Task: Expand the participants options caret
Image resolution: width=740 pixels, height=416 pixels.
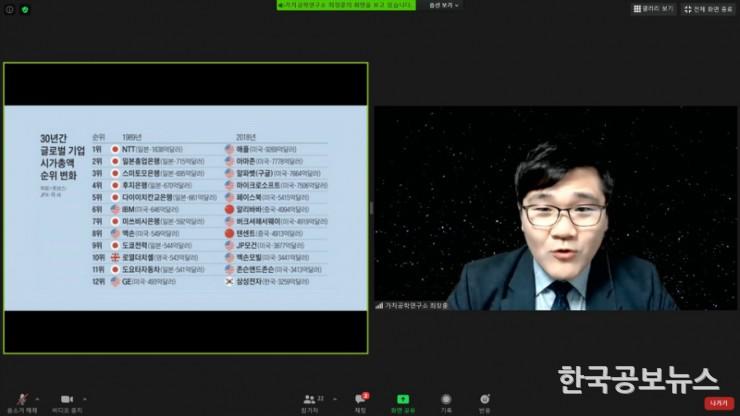Action: (335, 399)
